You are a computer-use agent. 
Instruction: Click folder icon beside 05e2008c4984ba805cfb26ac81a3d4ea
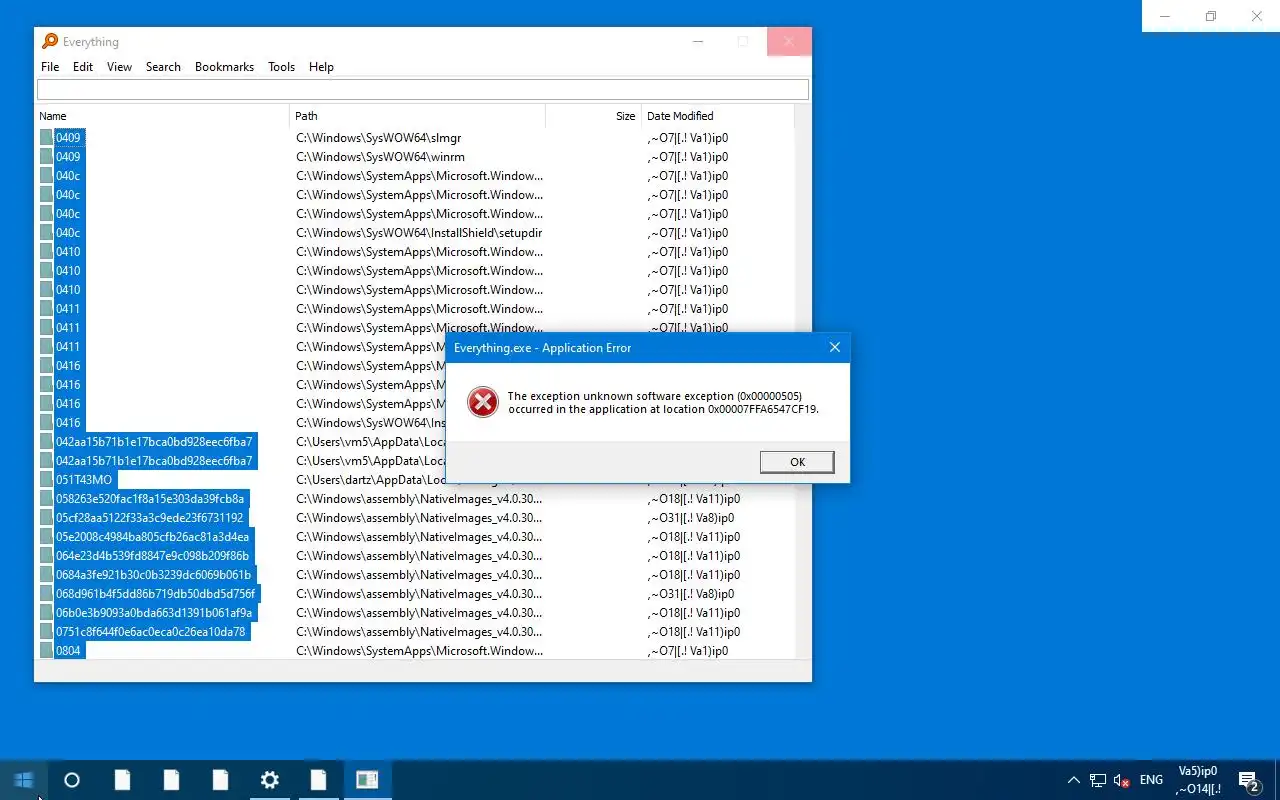click(46, 537)
